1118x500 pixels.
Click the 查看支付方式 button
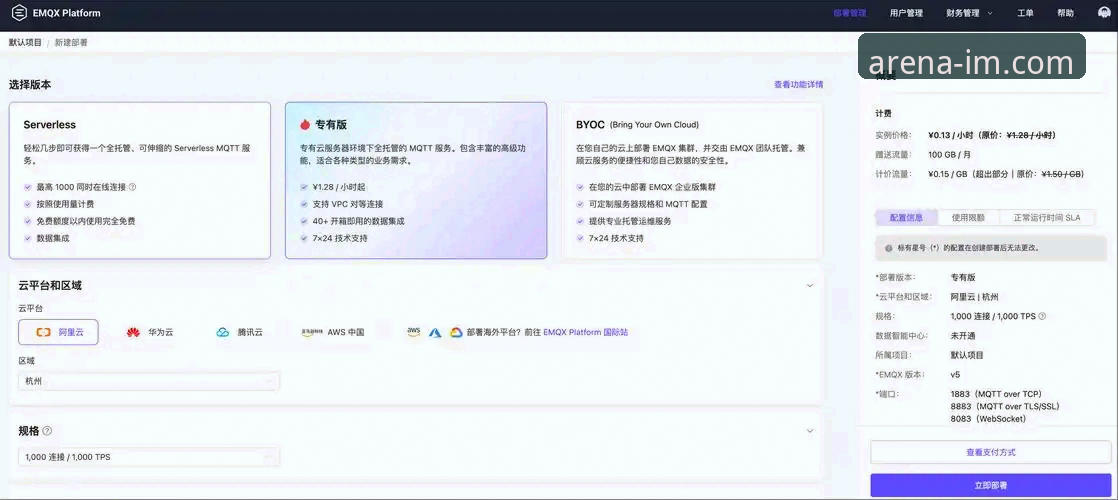(990, 452)
